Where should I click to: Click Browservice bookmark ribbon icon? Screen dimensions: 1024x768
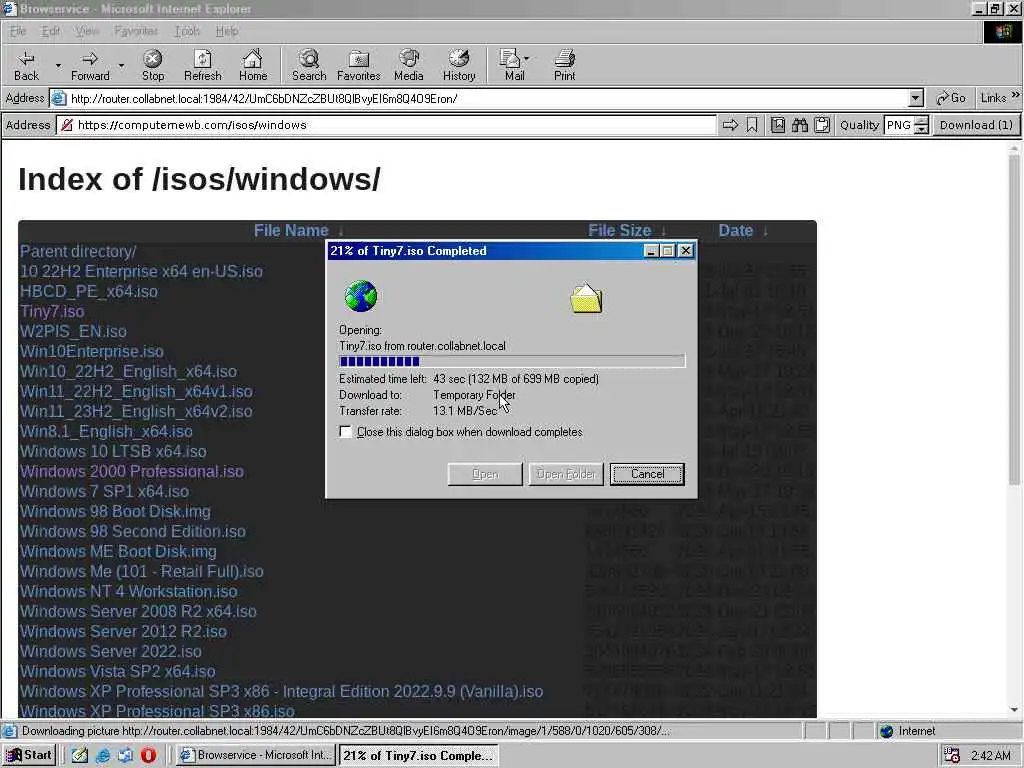[x=752, y=125]
